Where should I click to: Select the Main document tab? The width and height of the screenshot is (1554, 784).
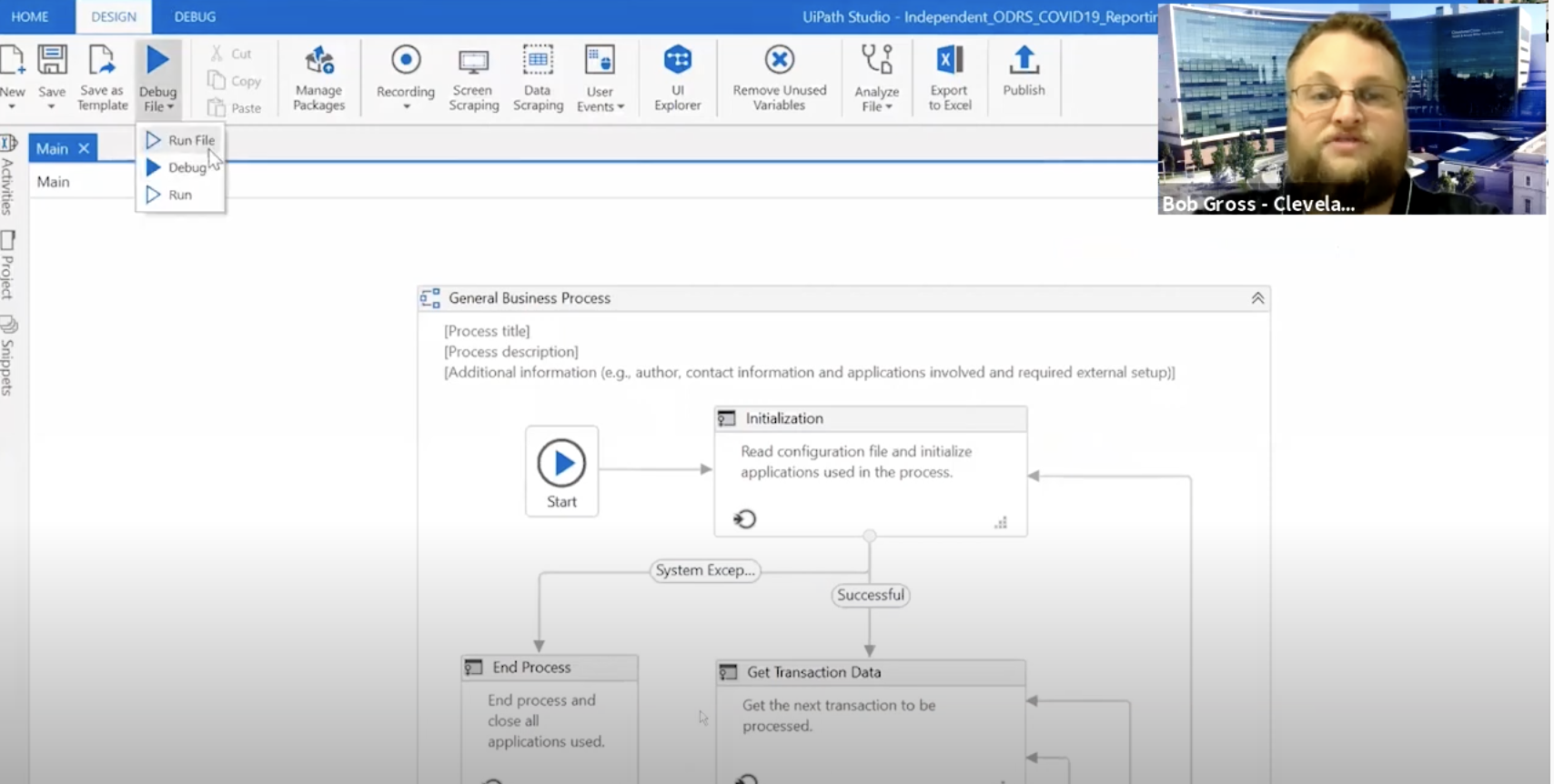[x=53, y=148]
